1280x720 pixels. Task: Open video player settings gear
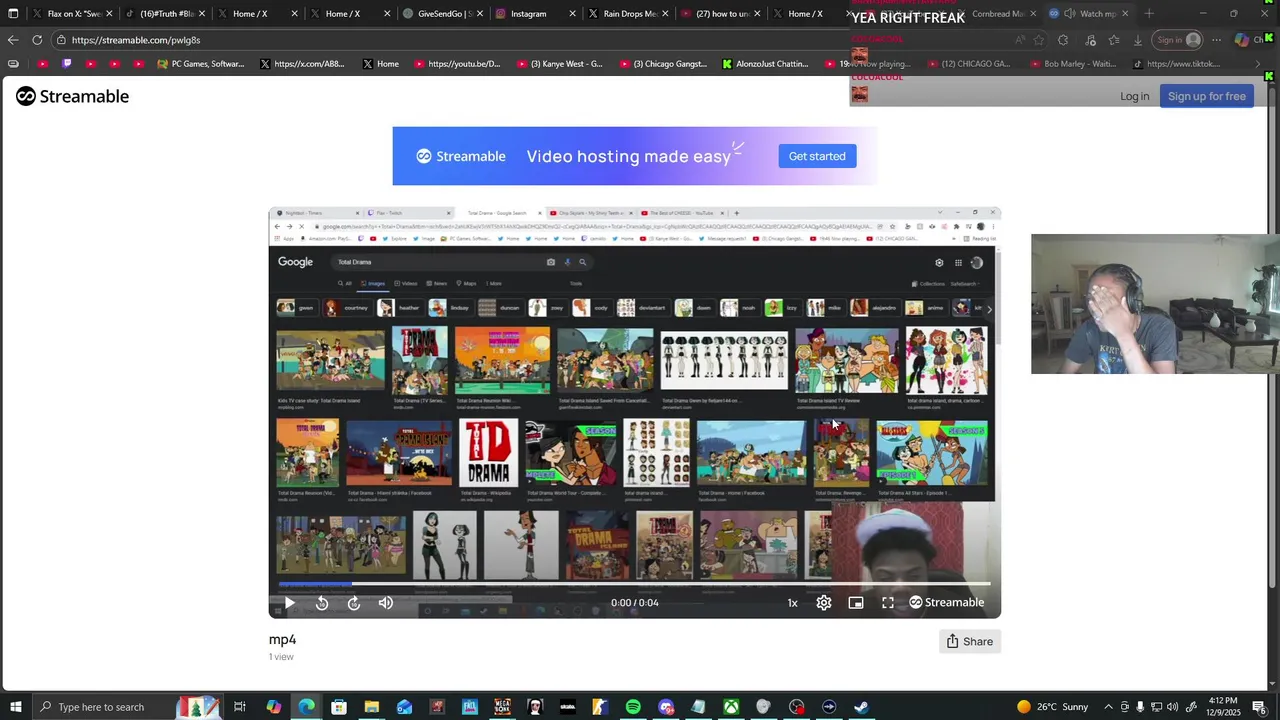tap(824, 603)
